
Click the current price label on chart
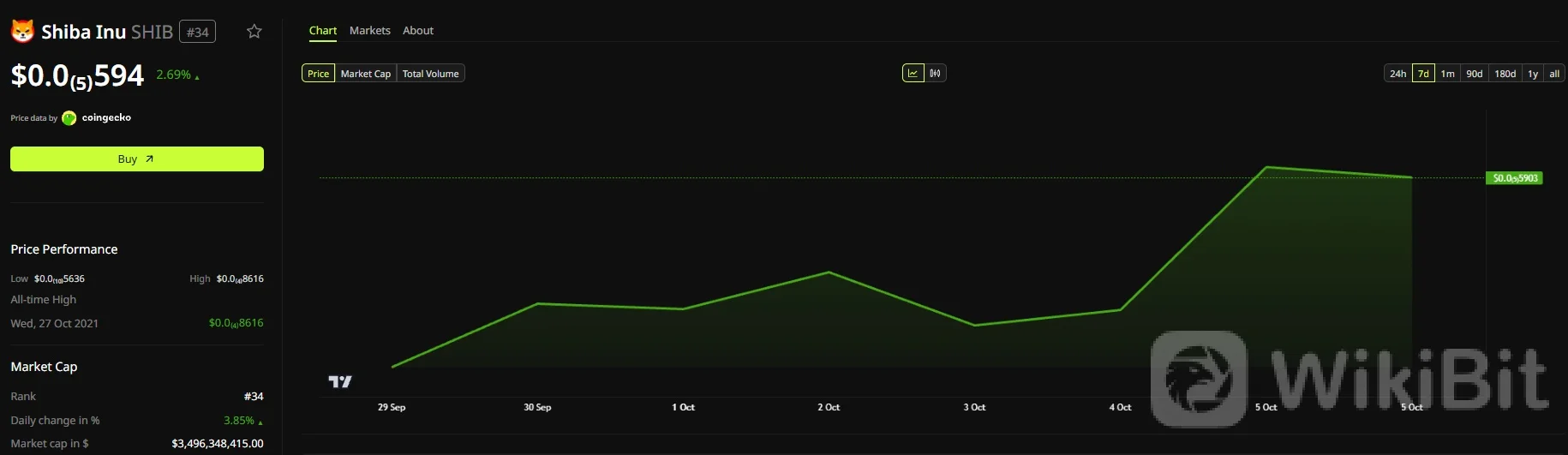pyautogui.click(x=1515, y=178)
